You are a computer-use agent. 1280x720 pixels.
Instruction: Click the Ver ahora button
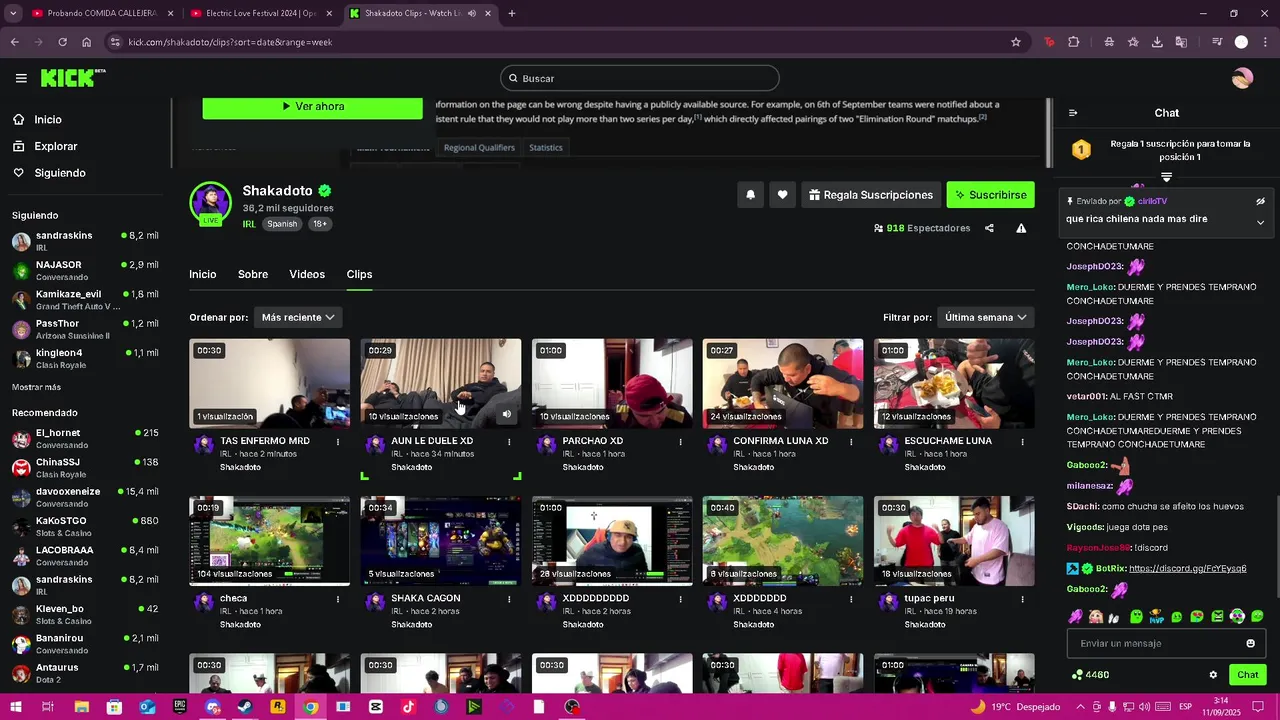[x=312, y=106]
